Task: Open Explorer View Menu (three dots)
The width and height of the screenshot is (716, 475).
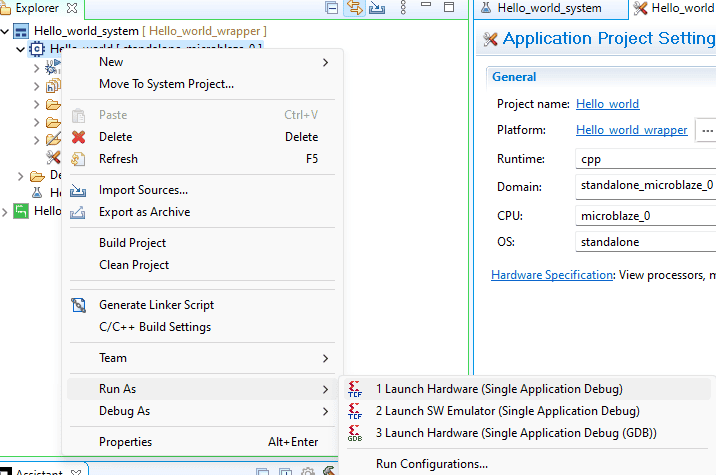Action: tap(403, 8)
